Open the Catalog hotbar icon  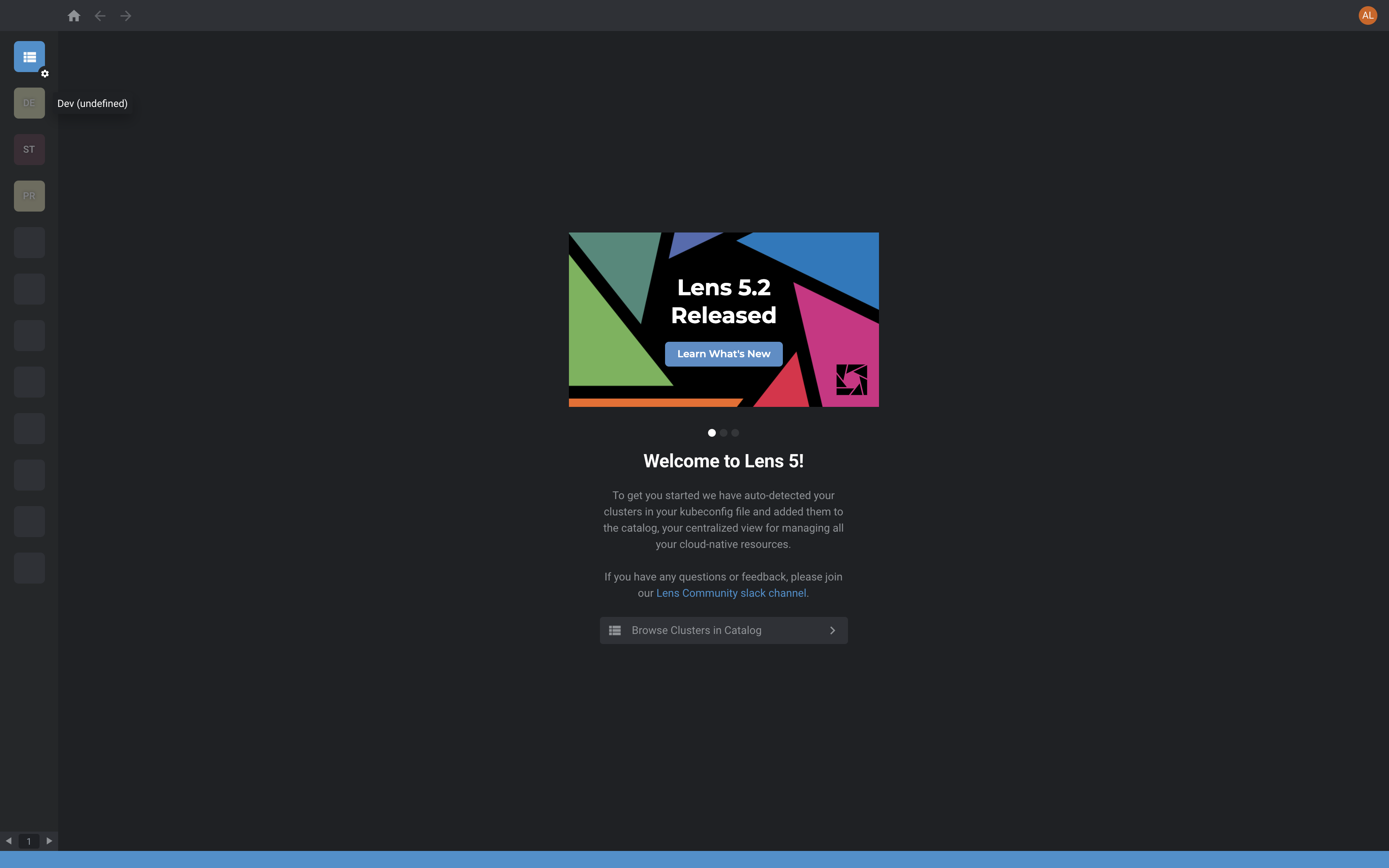[29, 56]
